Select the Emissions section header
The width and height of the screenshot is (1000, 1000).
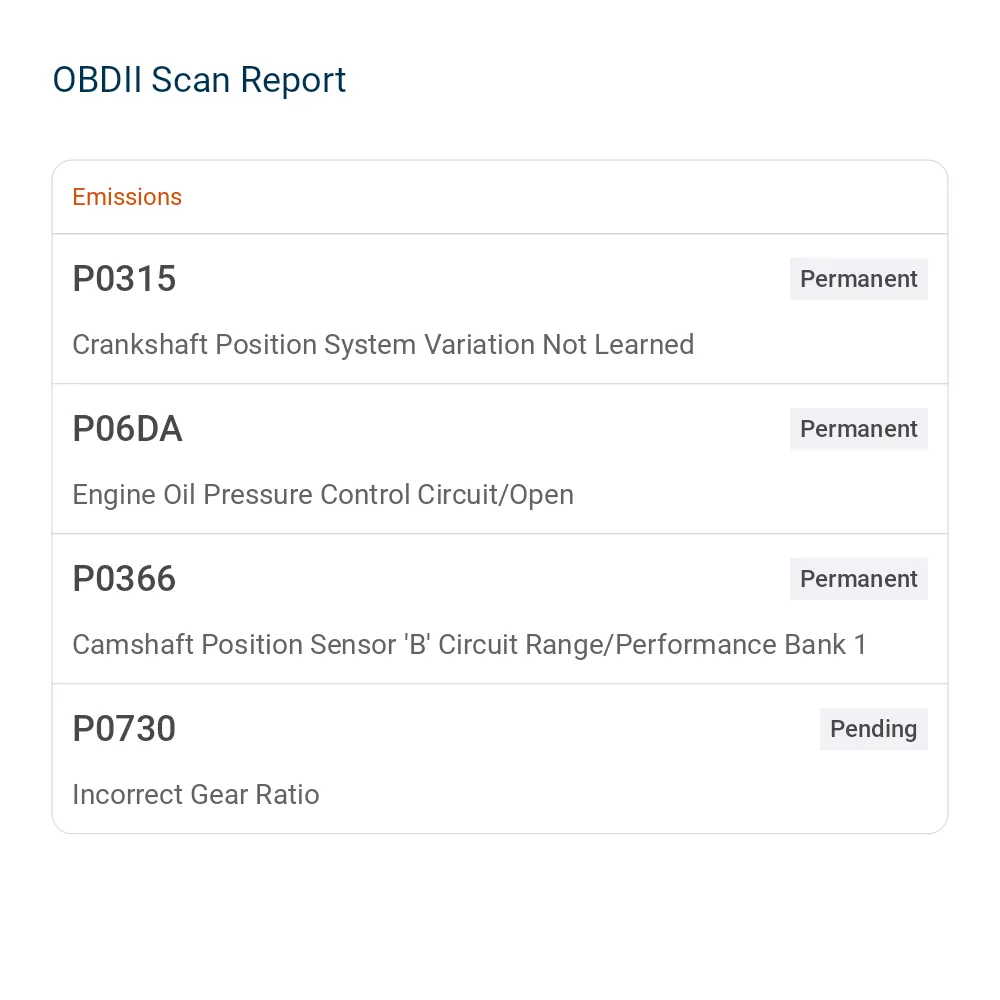(x=500, y=197)
